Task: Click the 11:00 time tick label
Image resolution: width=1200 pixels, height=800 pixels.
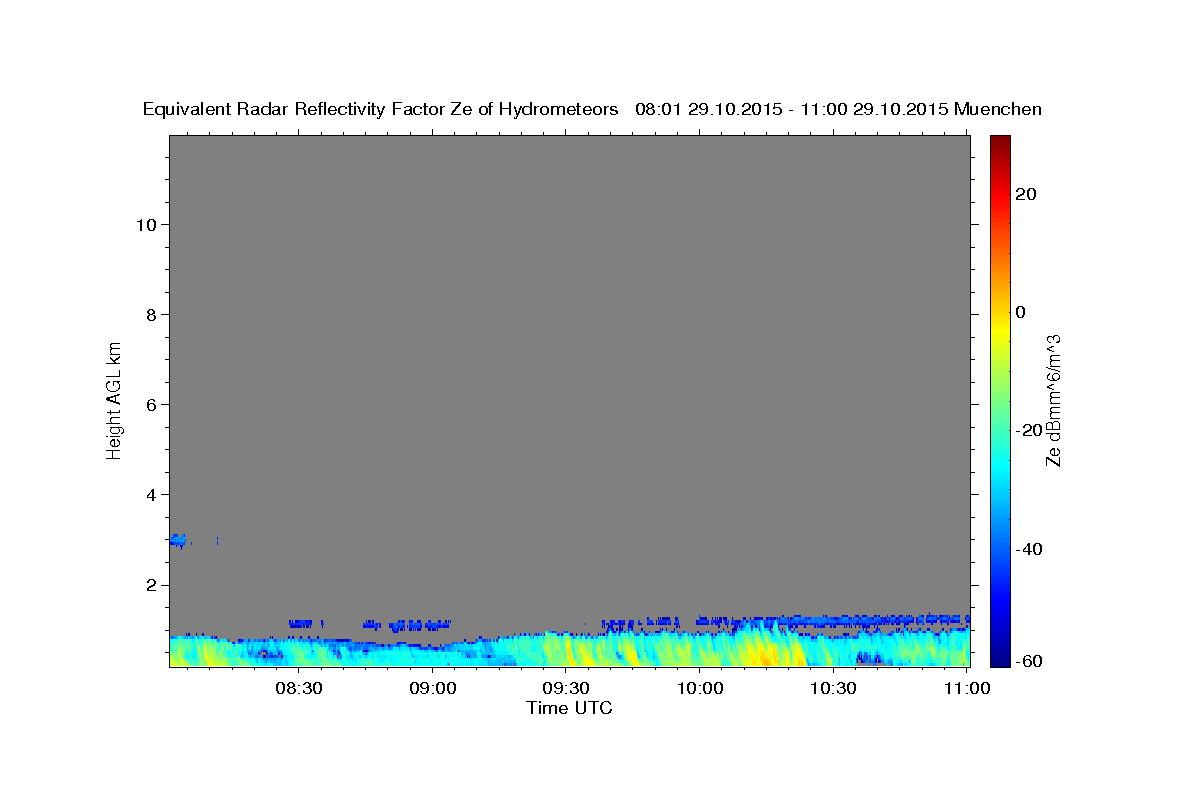Action: (x=967, y=689)
